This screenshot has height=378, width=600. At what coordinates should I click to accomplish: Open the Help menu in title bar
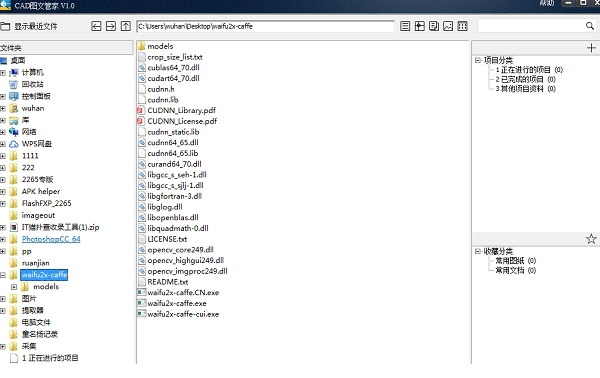(547, 3)
